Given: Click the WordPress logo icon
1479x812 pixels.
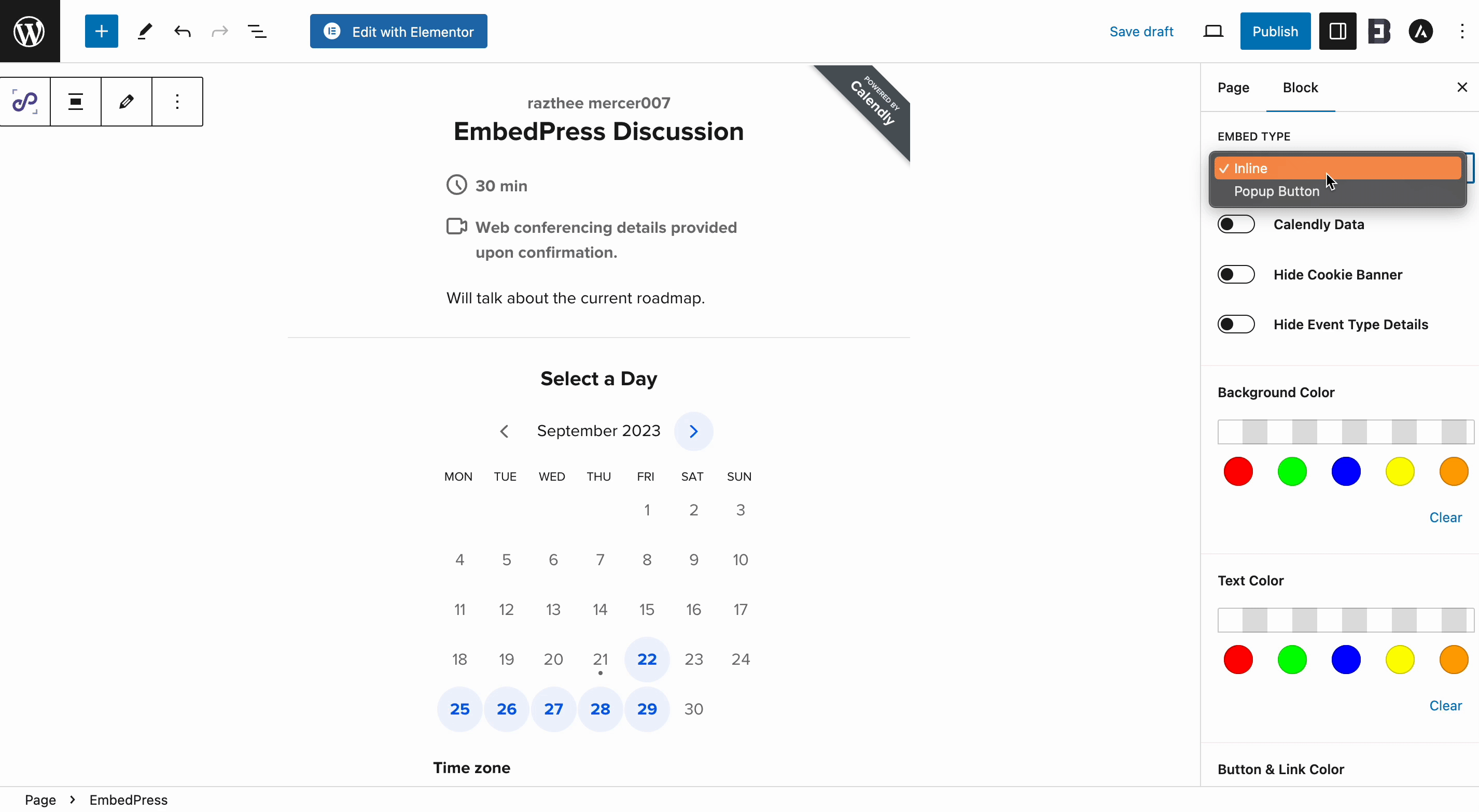Looking at the screenshot, I should point(29,31).
